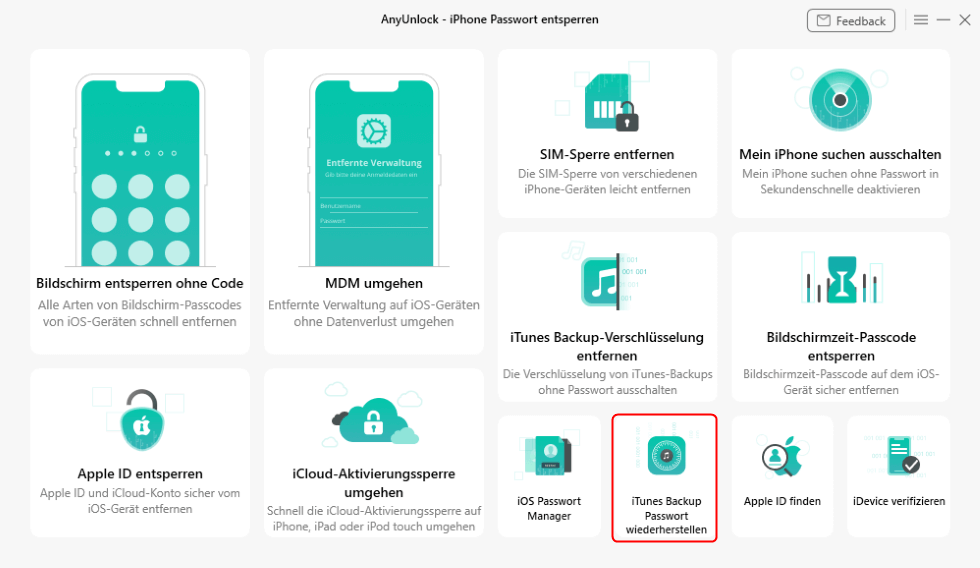Click the iTunes Backup safe dial icon
The image size is (980, 568).
tap(666, 456)
